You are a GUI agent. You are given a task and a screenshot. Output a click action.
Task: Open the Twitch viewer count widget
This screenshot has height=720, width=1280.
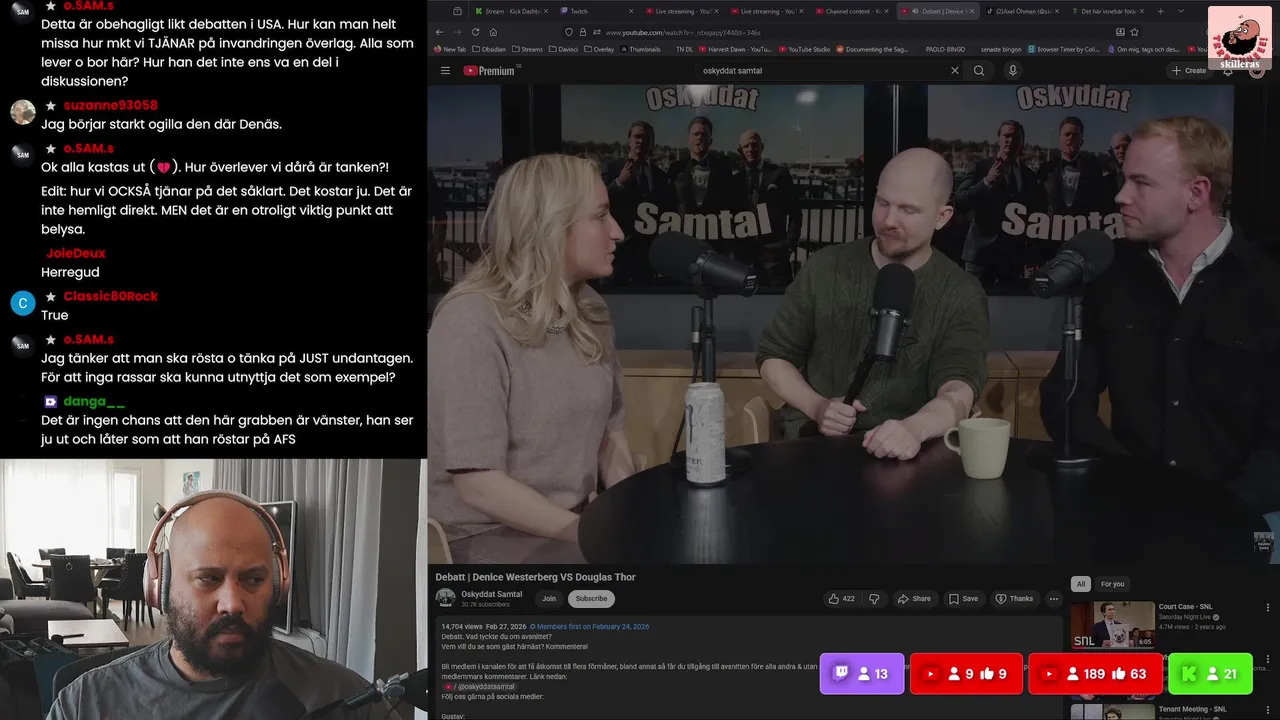pos(862,674)
